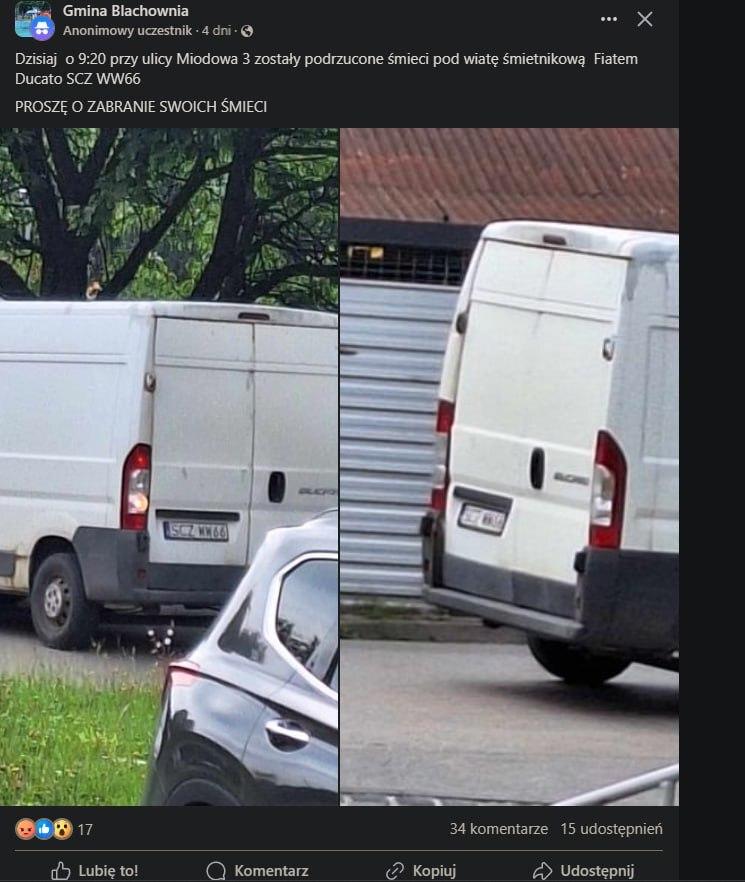Click the public globe audience icon

click(x=246, y=32)
